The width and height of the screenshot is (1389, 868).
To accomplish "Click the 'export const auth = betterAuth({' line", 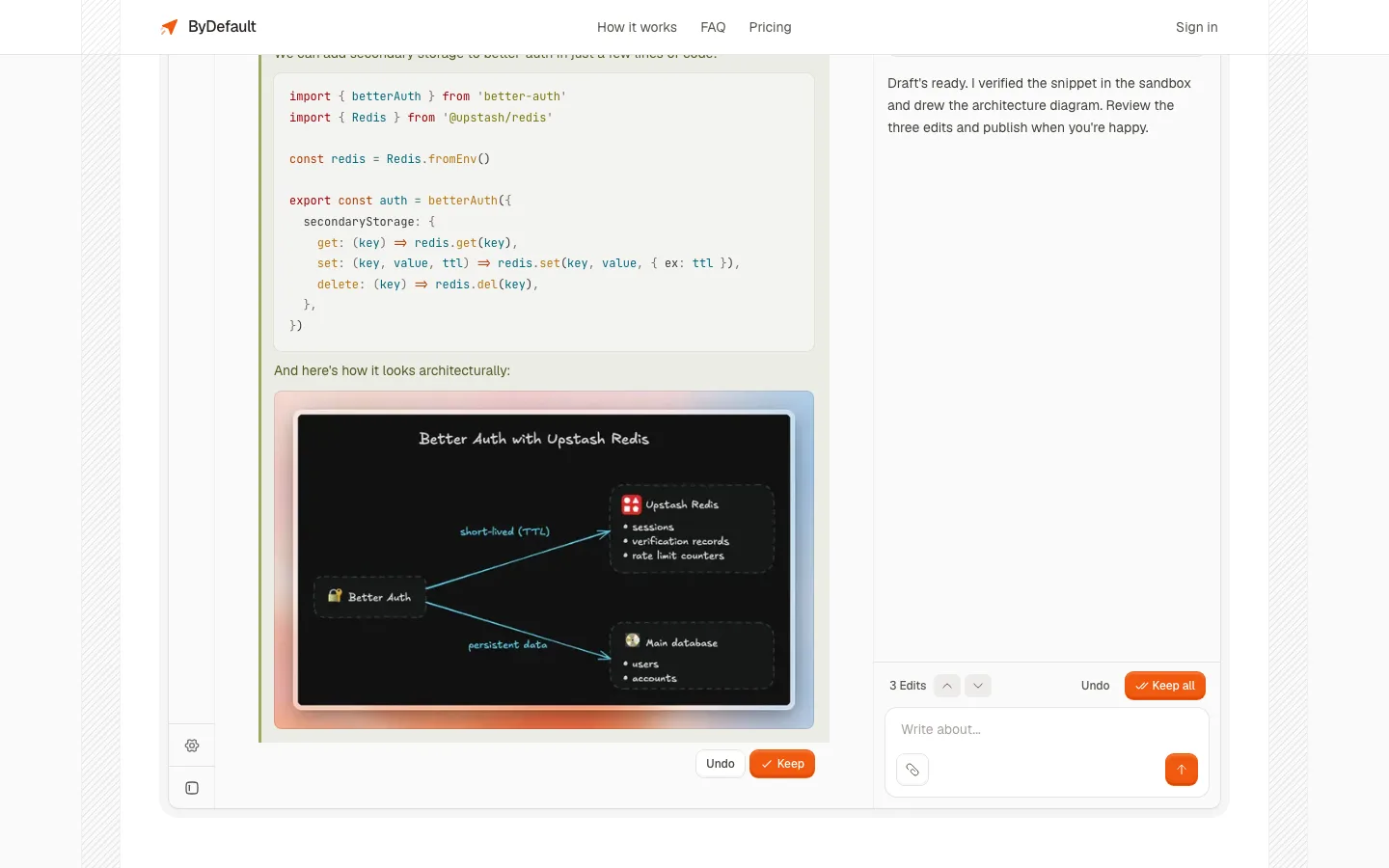I will point(400,201).
